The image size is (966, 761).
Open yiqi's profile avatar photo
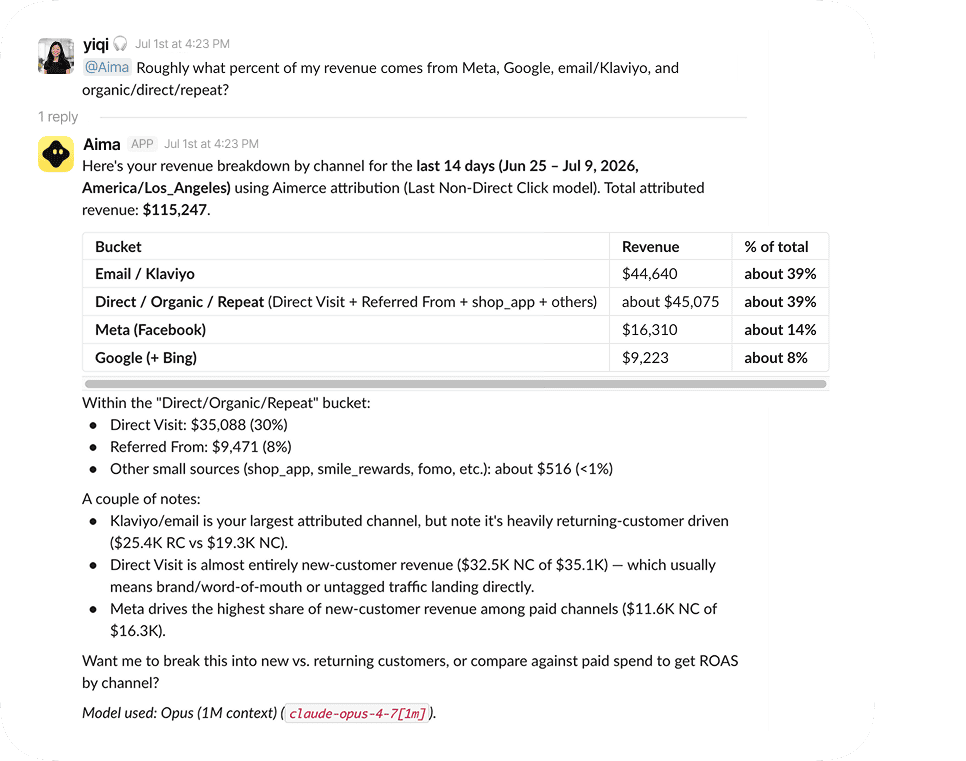point(56,56)
